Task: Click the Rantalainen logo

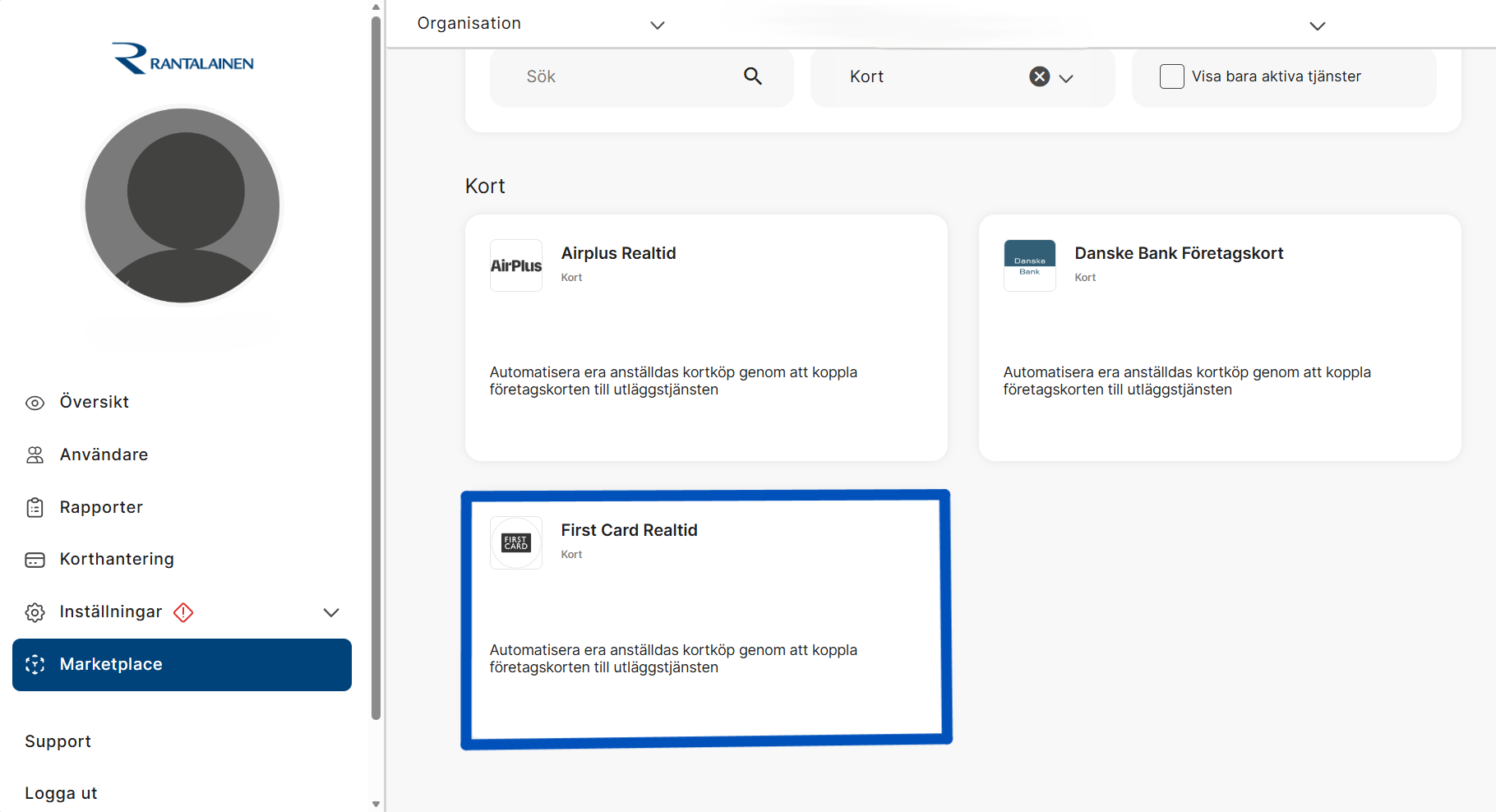Action: pos(182,59)
